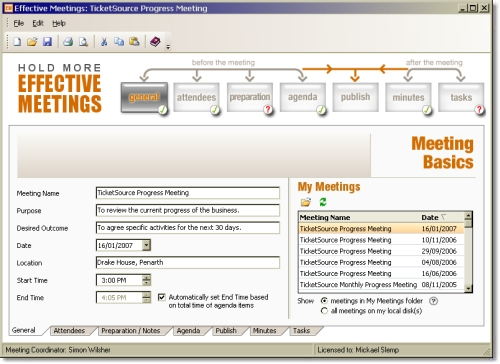Screen dimensions: 500x364
Task: Refresh the My Meetings list
Action: pos(323,202)
